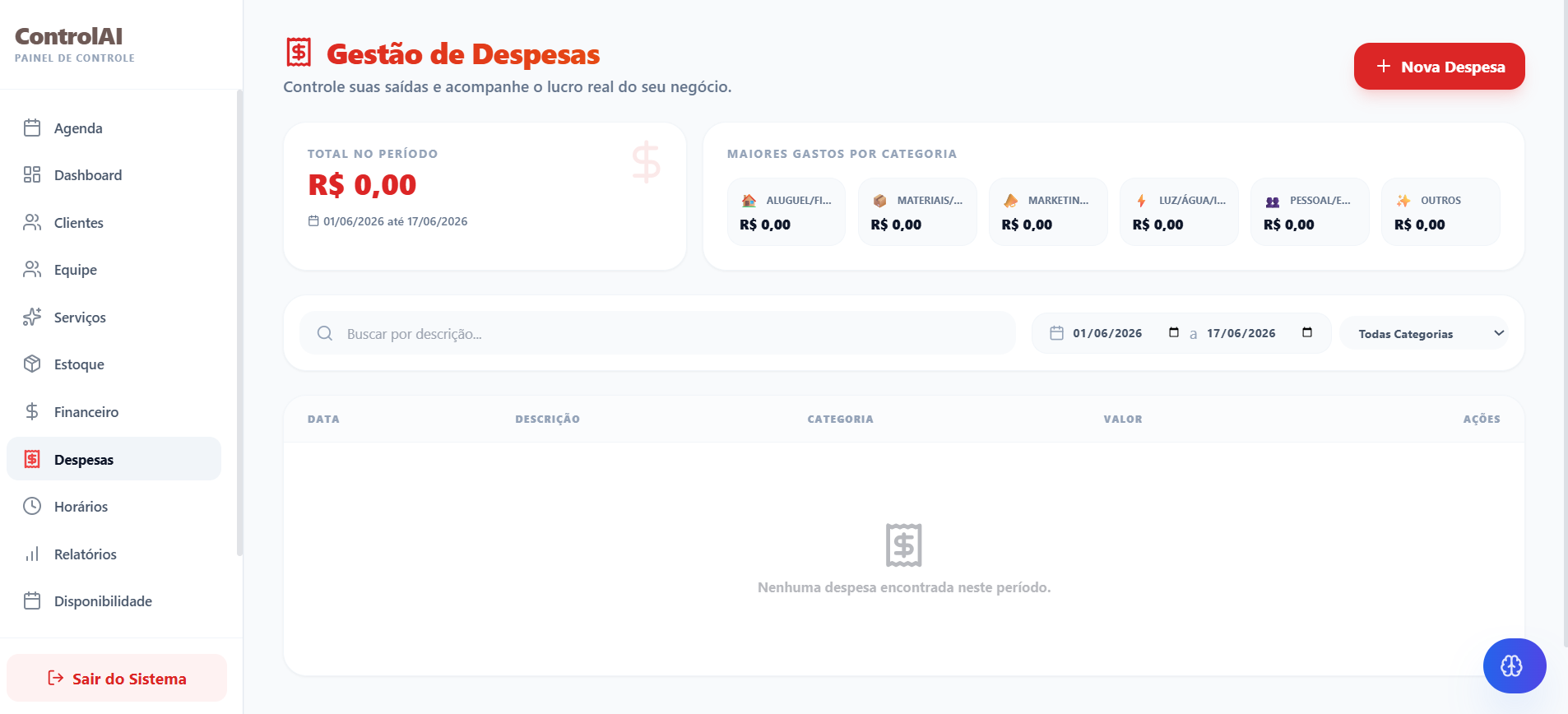Open Disponibilidade page
1568x714 pixels.
click(114, 600)
